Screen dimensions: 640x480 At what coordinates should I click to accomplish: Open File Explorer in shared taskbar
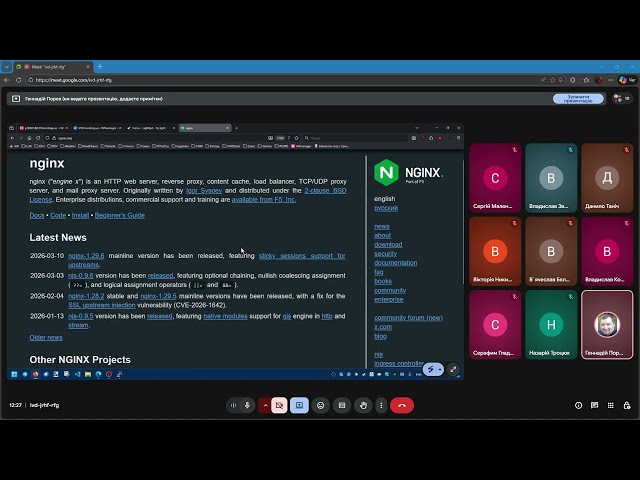[88, 374]
